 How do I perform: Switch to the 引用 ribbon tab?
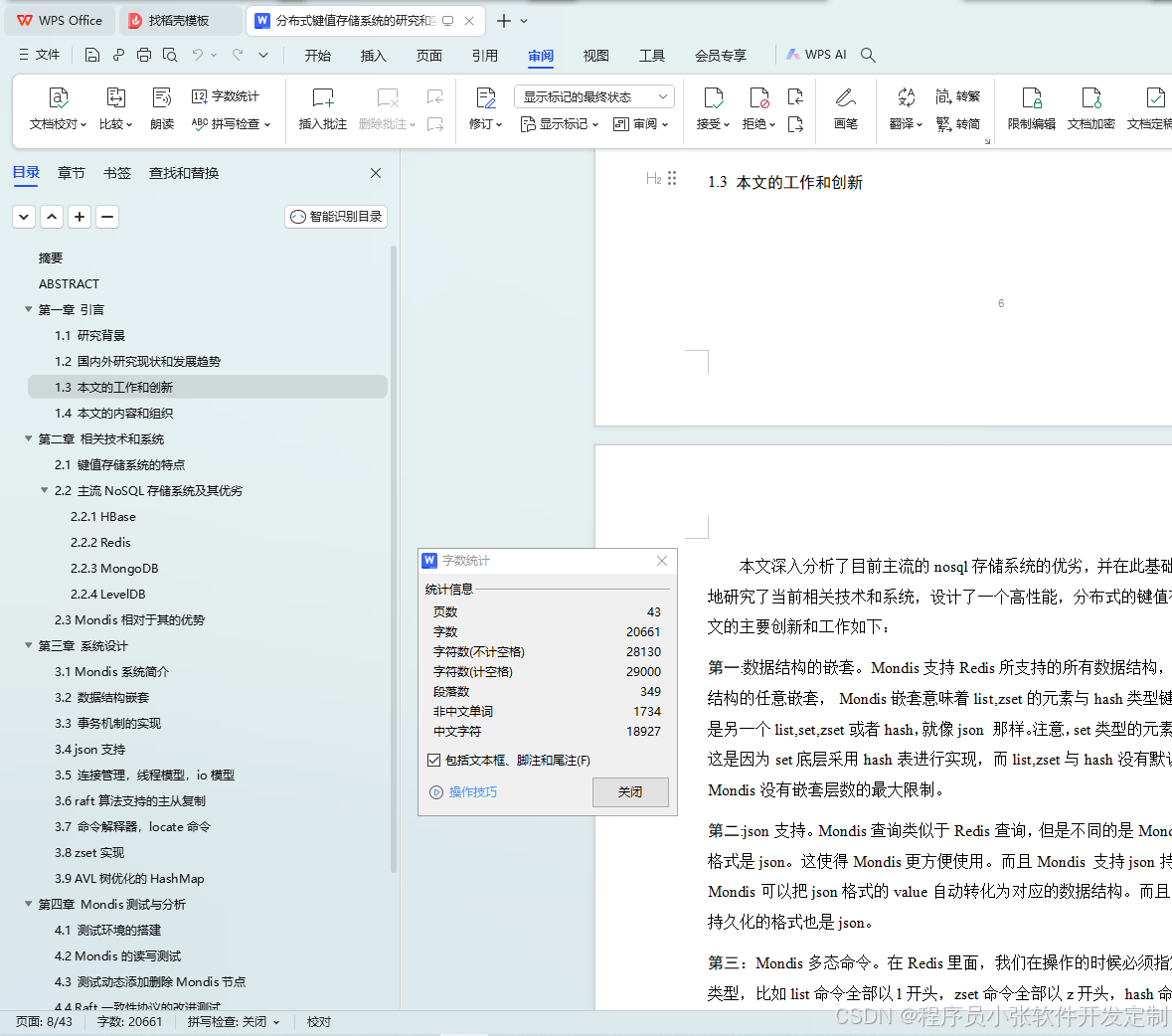click(x=484, y=56)
